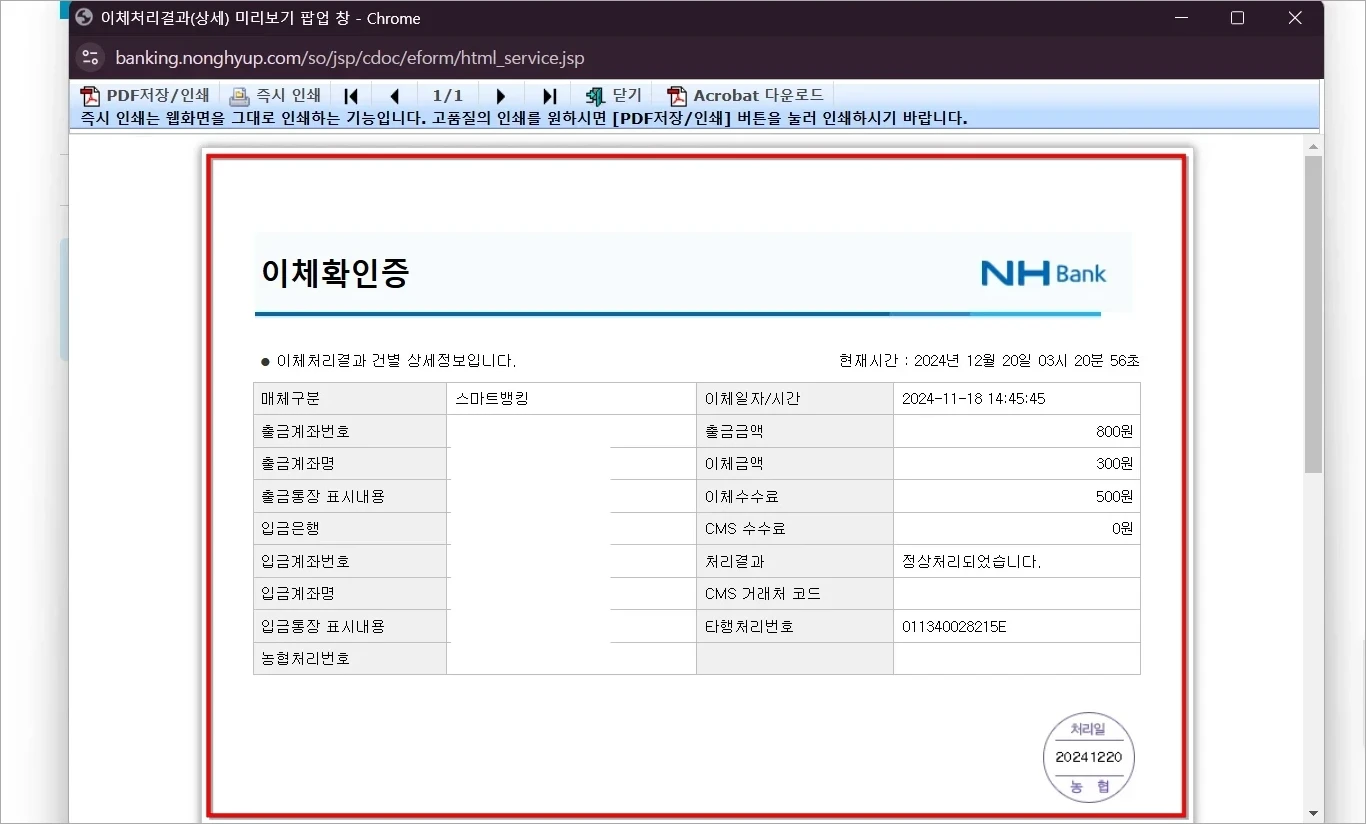Click the Acrobat 다운로드 PDF icon
Viewport: 1366px width, 824px height.
click(x=675, y=95)
